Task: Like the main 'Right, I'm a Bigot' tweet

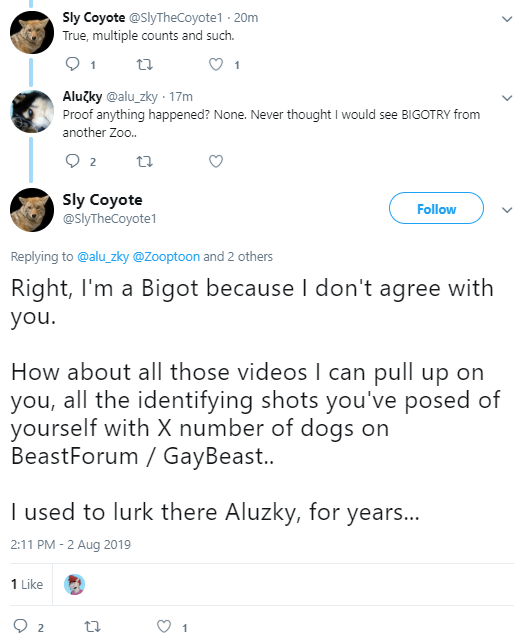Action: click(x=163, y=626)
